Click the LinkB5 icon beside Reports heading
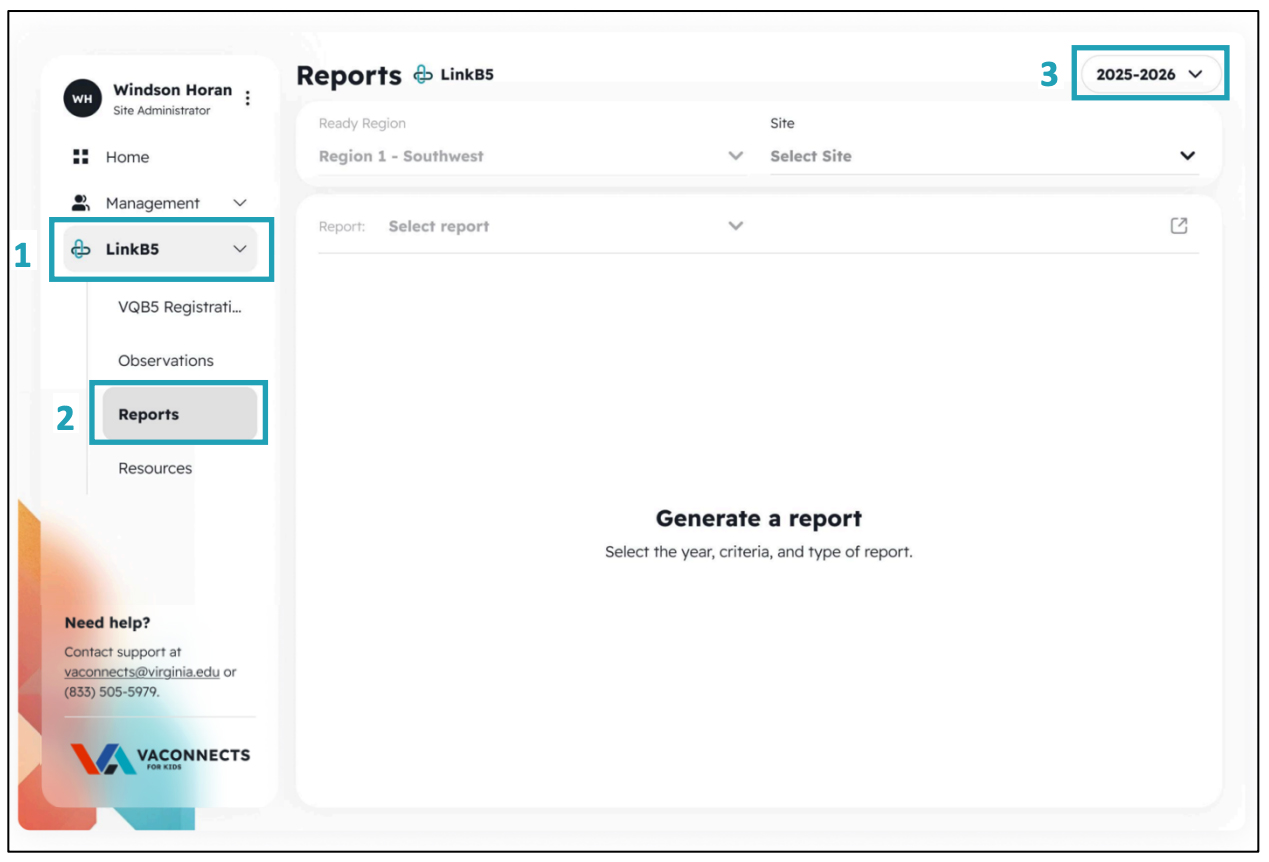This screenshot has width=1269, height=862. 423,75
